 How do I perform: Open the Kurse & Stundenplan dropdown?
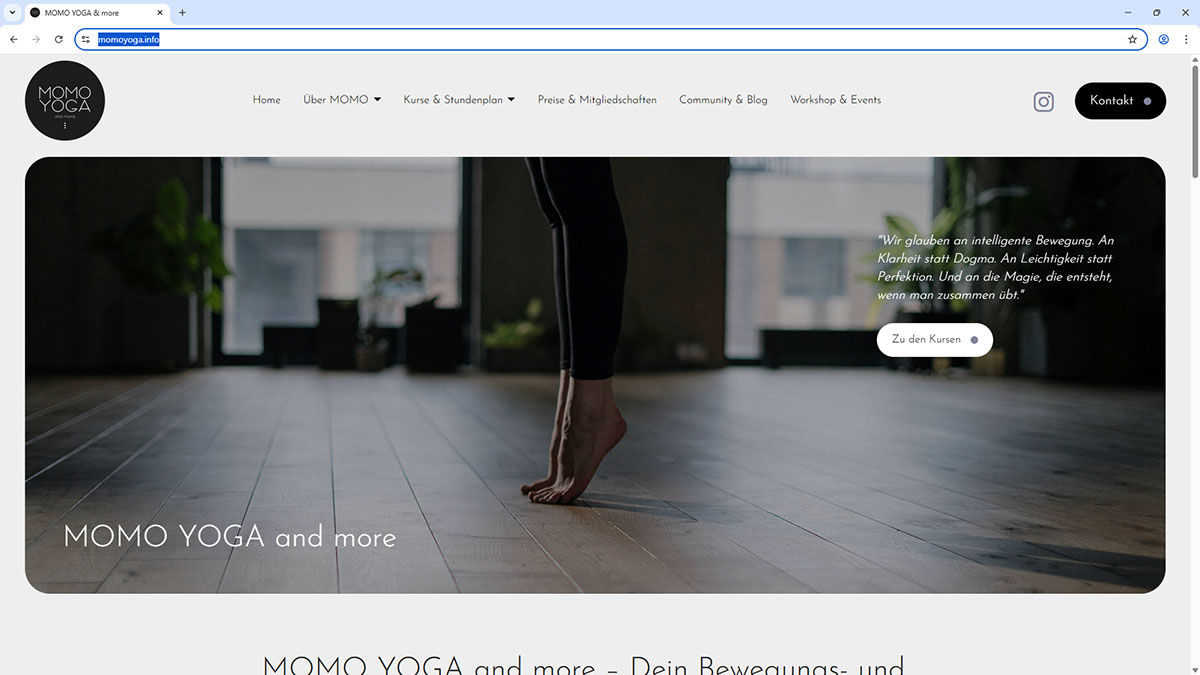click(x=459, y=100)
